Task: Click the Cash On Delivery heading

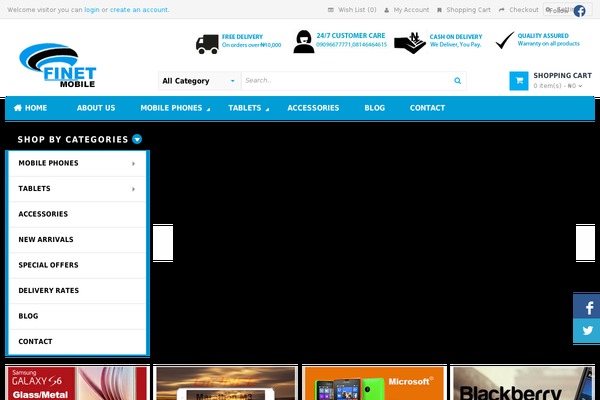Action: (456, 37)
